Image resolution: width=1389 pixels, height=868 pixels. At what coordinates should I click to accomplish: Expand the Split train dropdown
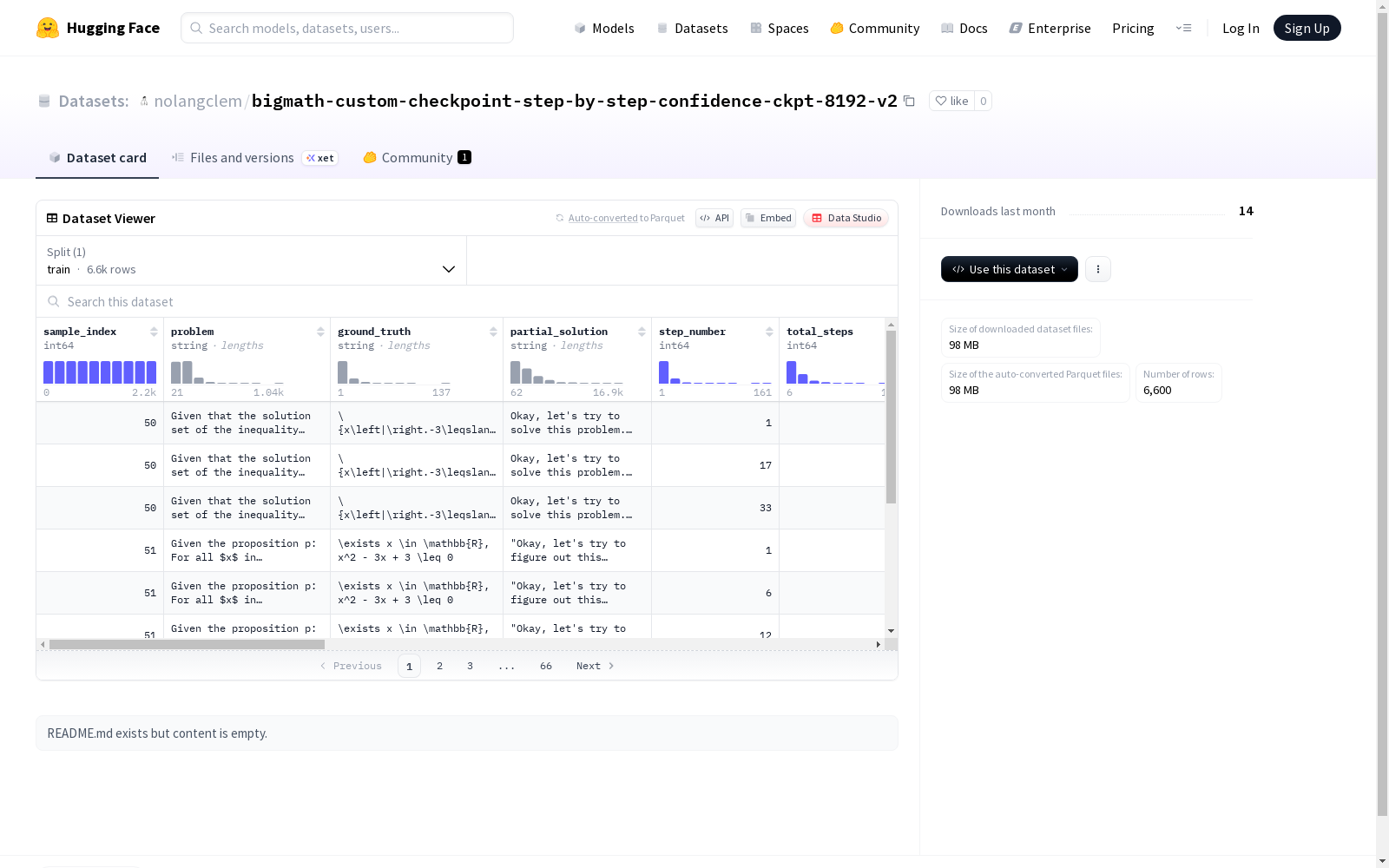(251, 260)
